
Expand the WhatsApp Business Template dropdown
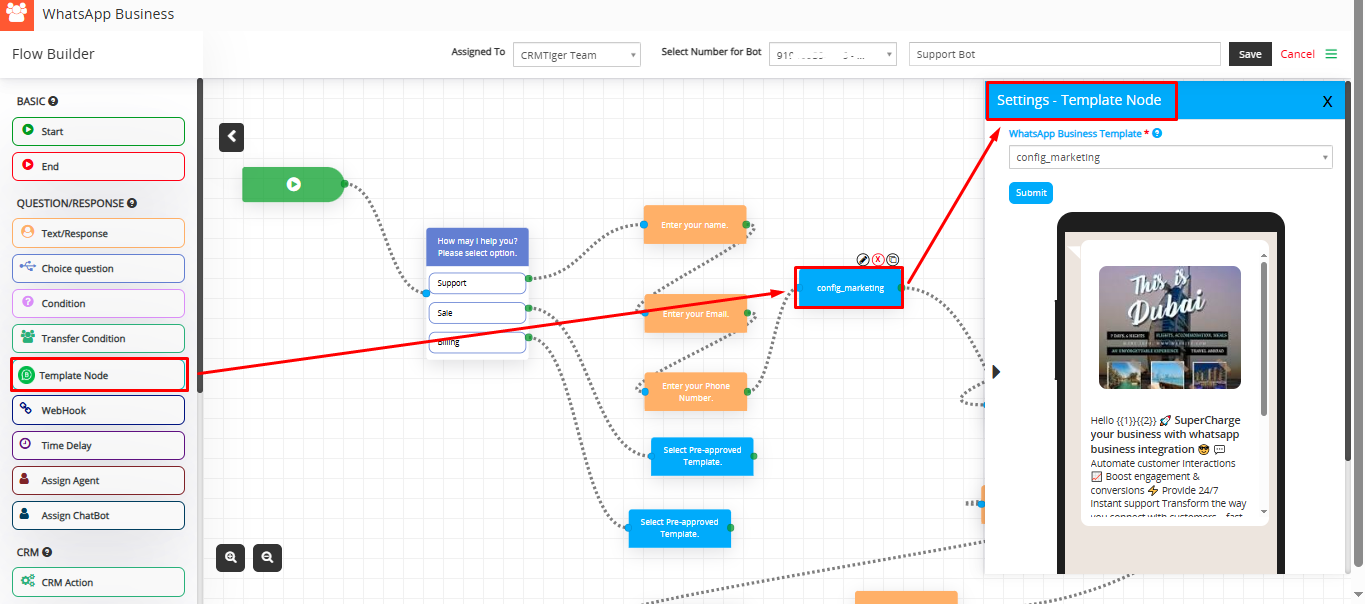coord(1170,157)
